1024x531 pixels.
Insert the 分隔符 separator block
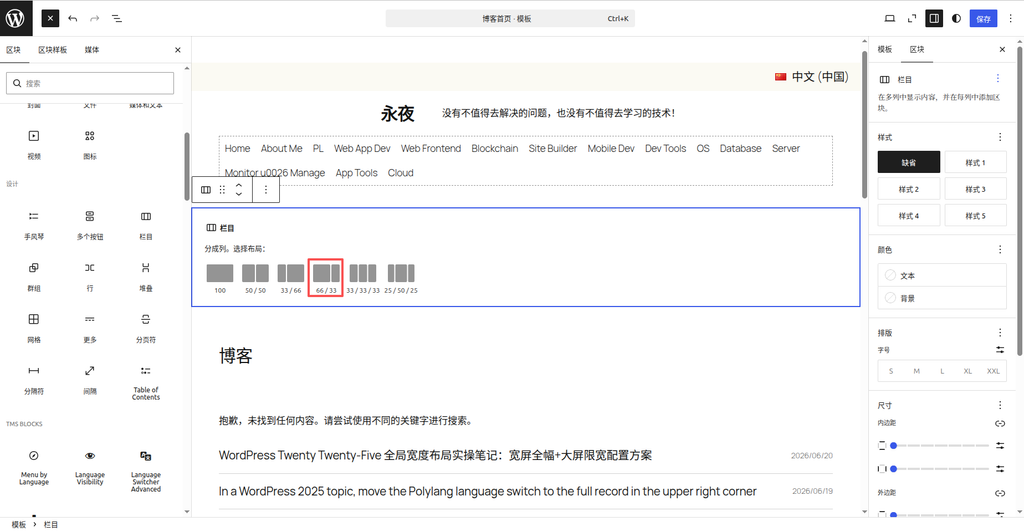pyautogui.click(x=34, y=379)
